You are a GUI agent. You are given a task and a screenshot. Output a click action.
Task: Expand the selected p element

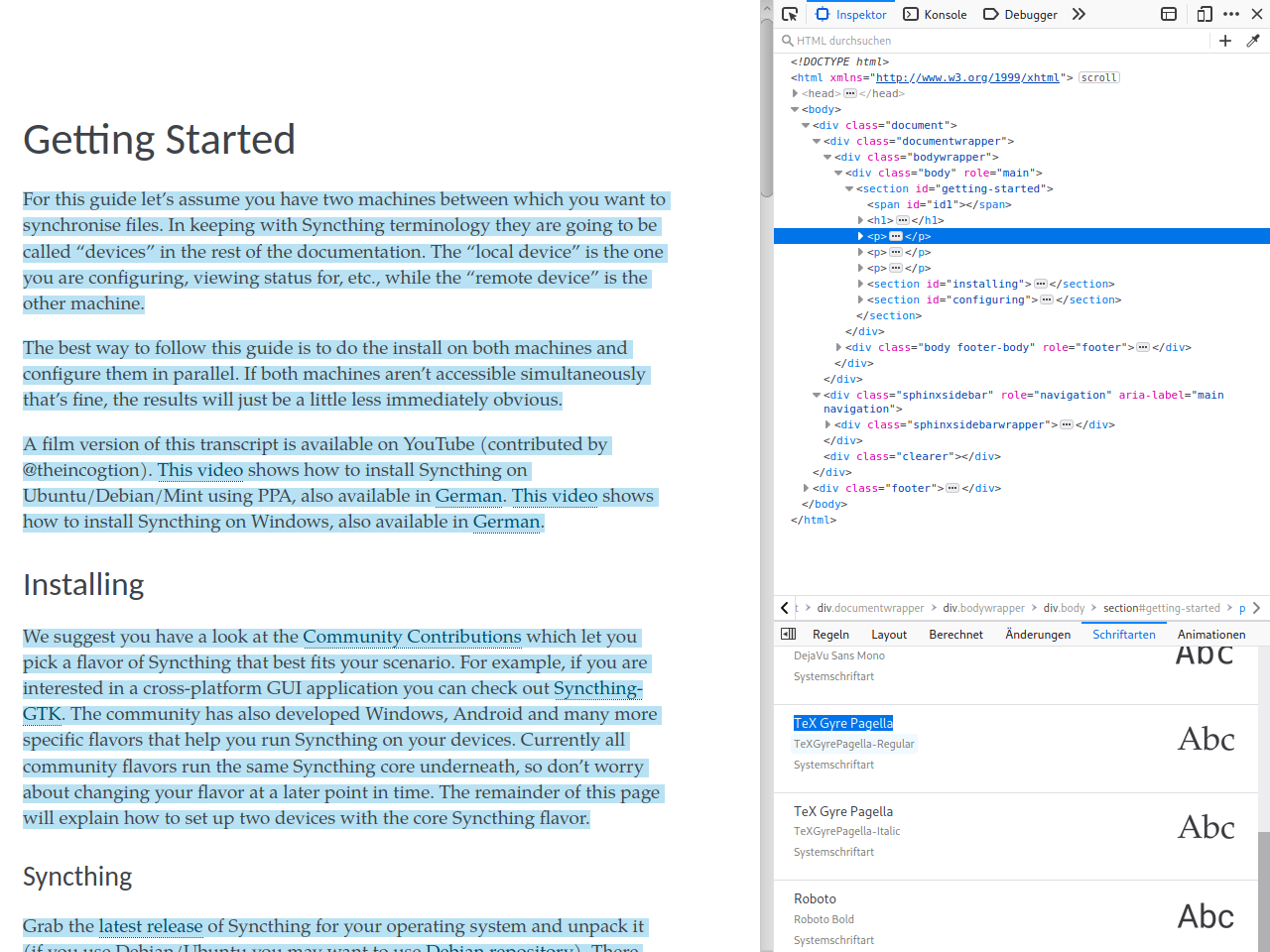click(x=860, y=236)
